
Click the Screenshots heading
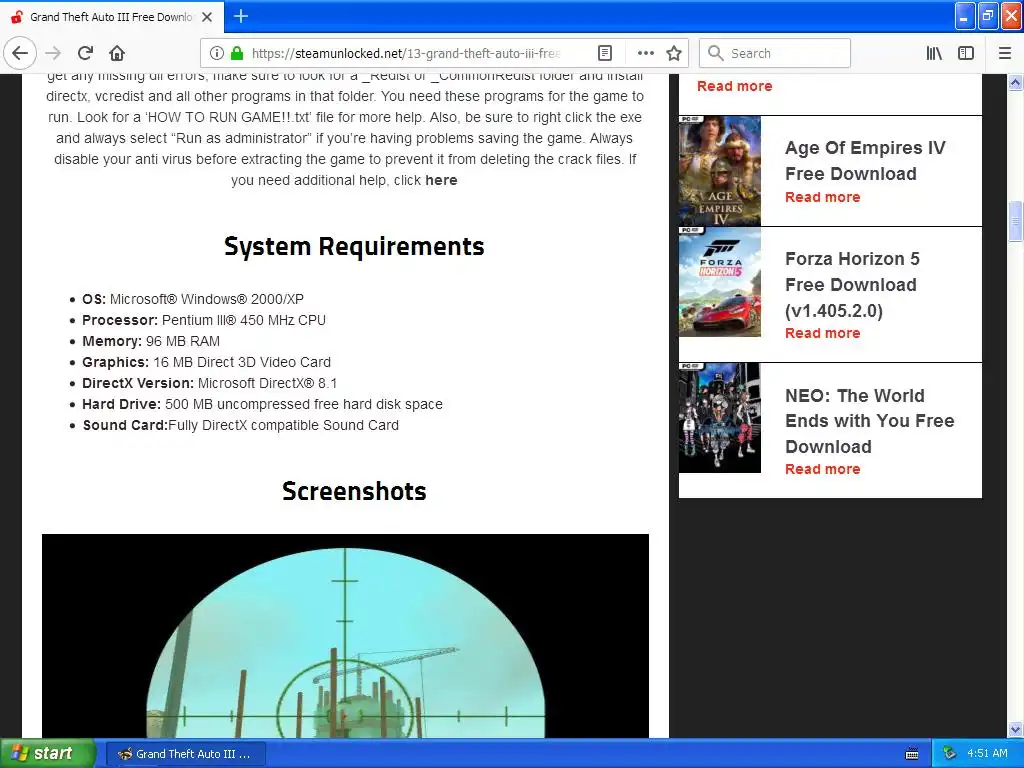pyautogui.click(x=354, y=491)
